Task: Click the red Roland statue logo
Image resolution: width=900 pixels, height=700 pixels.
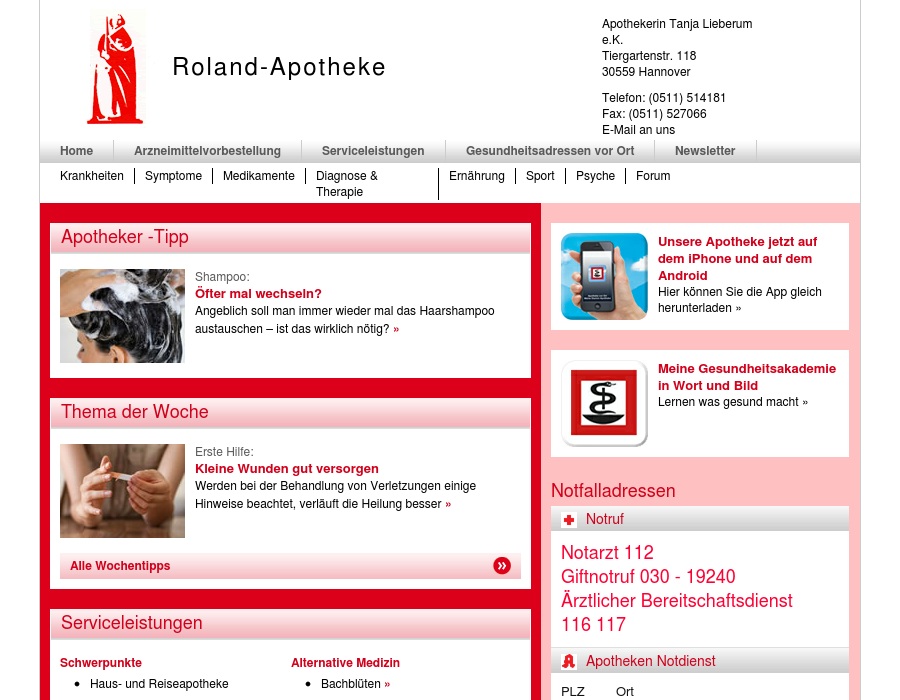Action: [x=115, y=69]
